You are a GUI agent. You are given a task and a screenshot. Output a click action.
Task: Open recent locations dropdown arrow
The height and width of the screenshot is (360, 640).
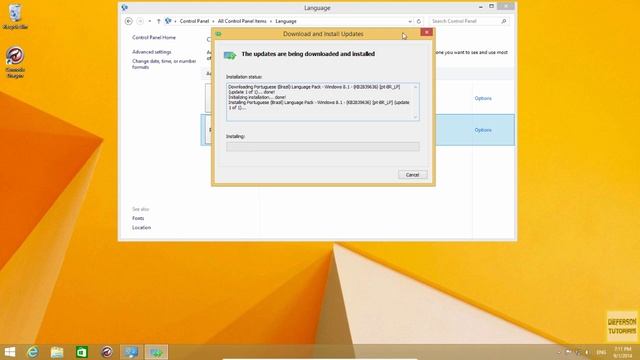point(150,21)
